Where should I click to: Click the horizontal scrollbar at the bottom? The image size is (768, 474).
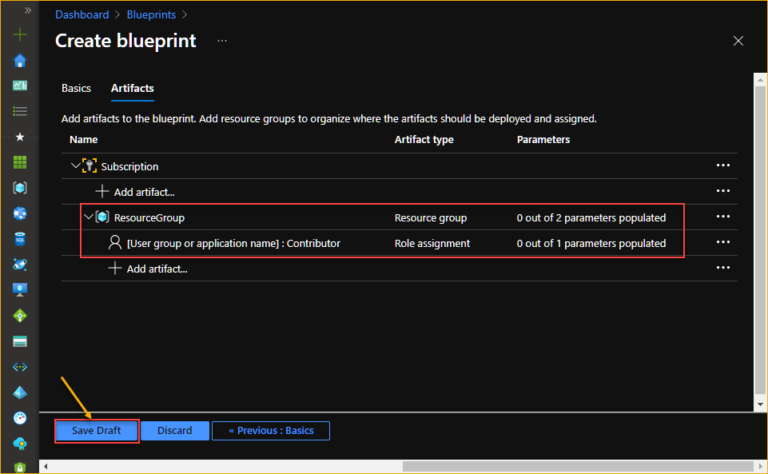pyautogui.click(x=400, y=466)
